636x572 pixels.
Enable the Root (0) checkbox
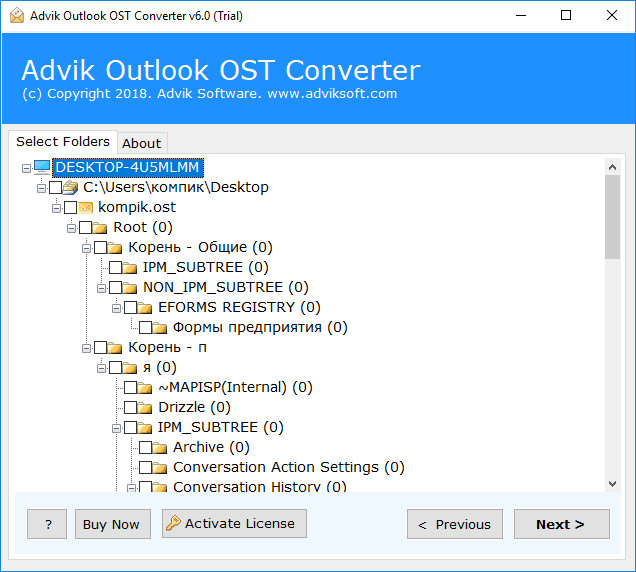click(x=86, y=228)
